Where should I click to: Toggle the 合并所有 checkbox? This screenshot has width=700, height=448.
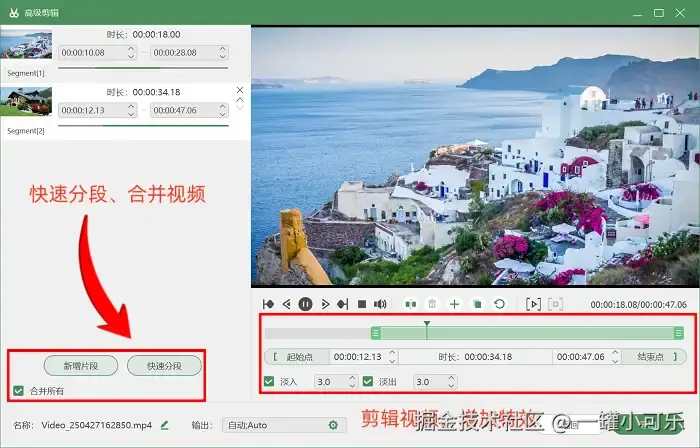[x=18, y=391]
